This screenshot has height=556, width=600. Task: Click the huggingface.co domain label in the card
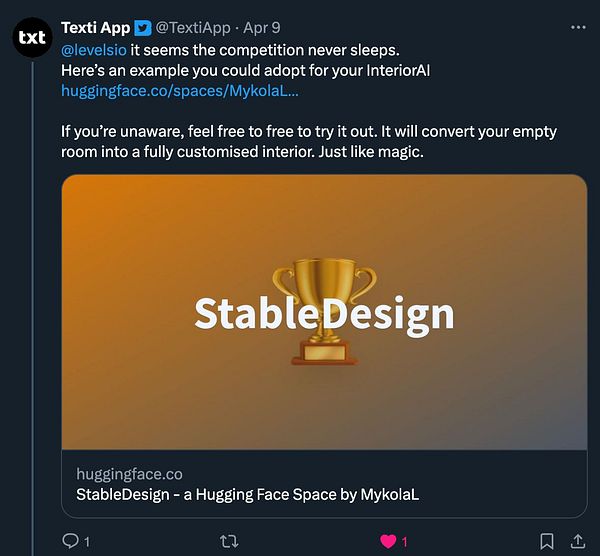[x=129, y=474]
